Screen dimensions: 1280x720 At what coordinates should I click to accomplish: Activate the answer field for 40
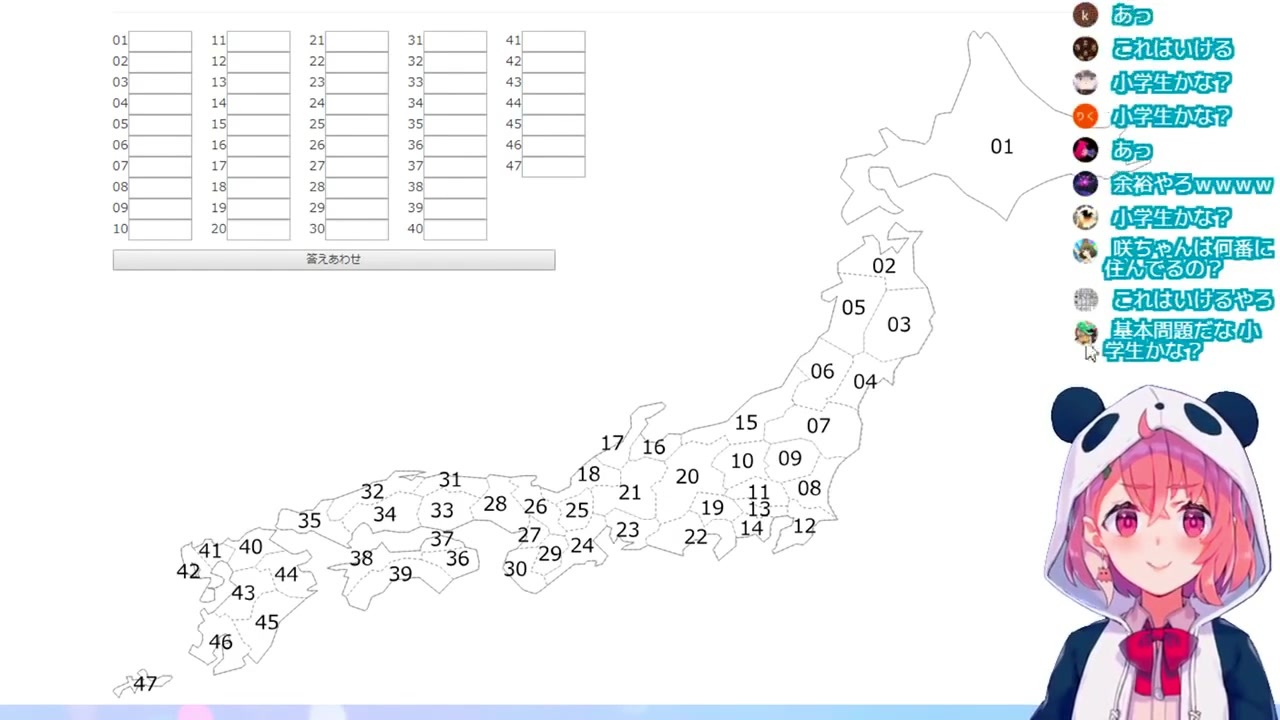(455, 230)
